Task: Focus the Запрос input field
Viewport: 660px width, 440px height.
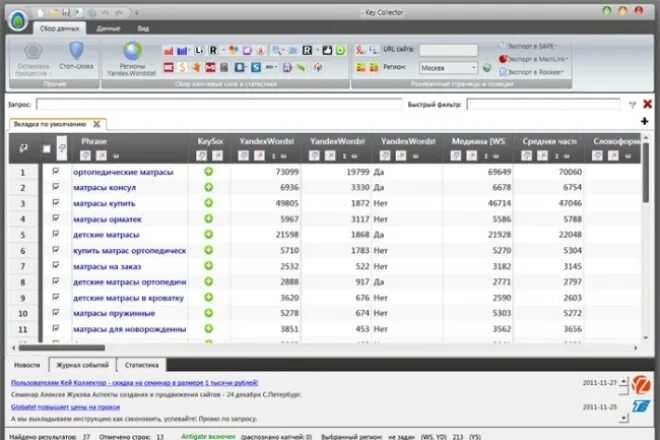Action: (219, 104)
